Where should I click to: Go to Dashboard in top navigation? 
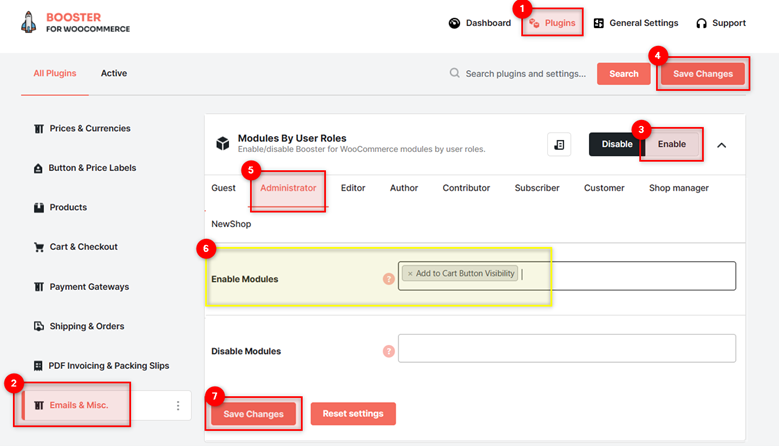click(x=479, y=23)
